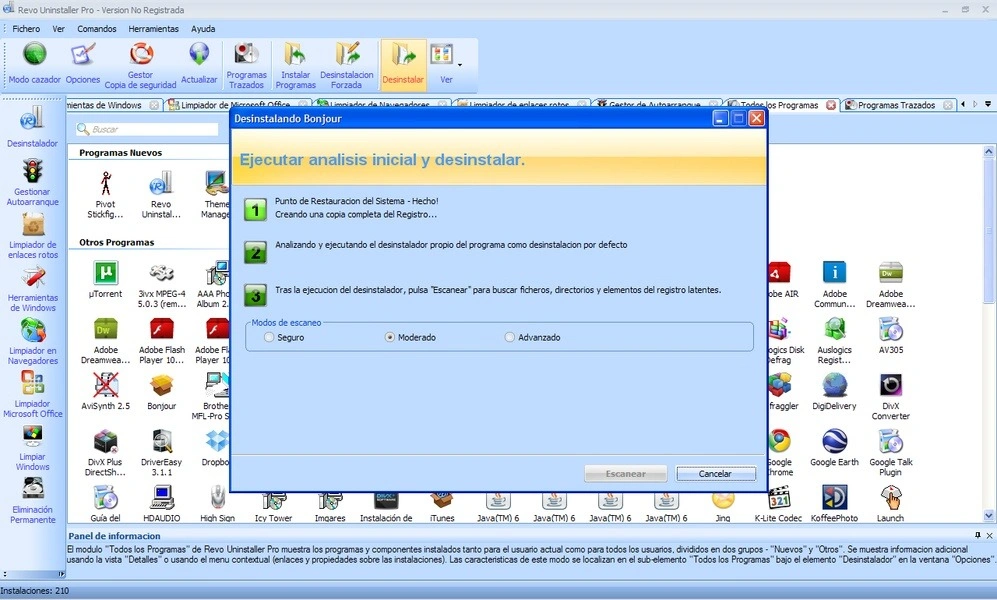Select the Bonjour program icon

162,392
